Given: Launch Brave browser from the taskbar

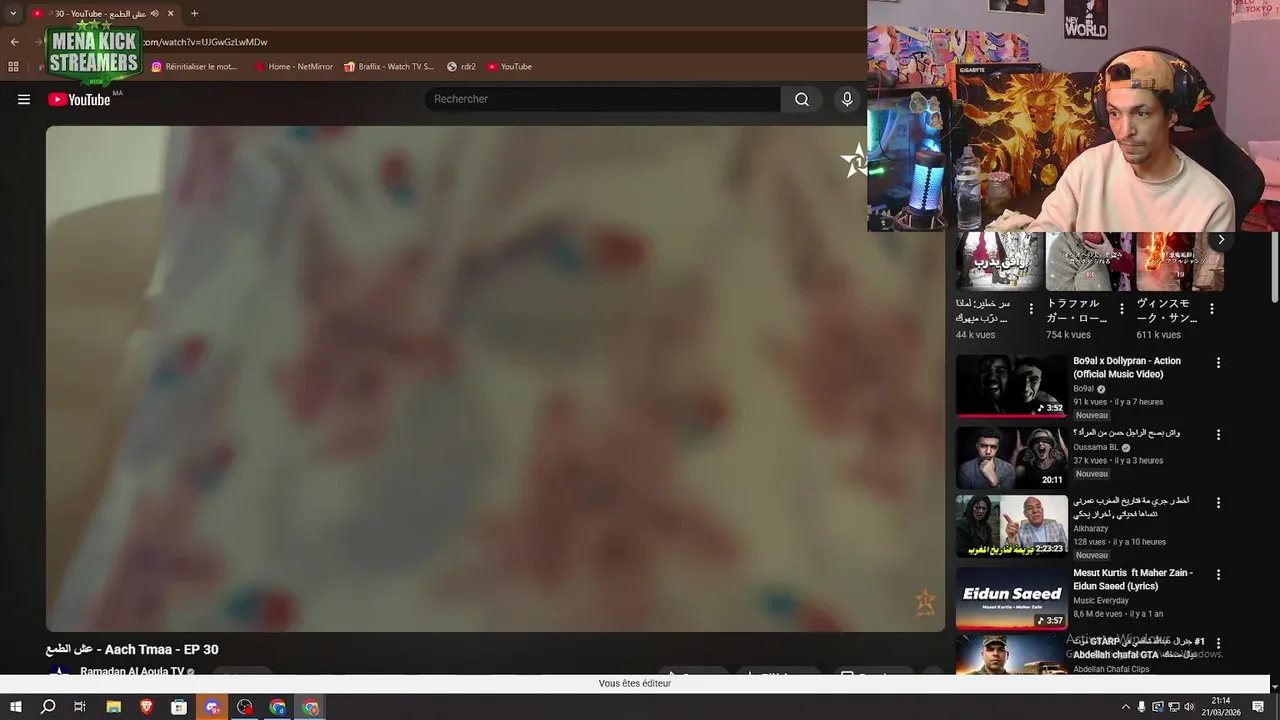Looking at the screenshot, I should click(x=146, y=707).
